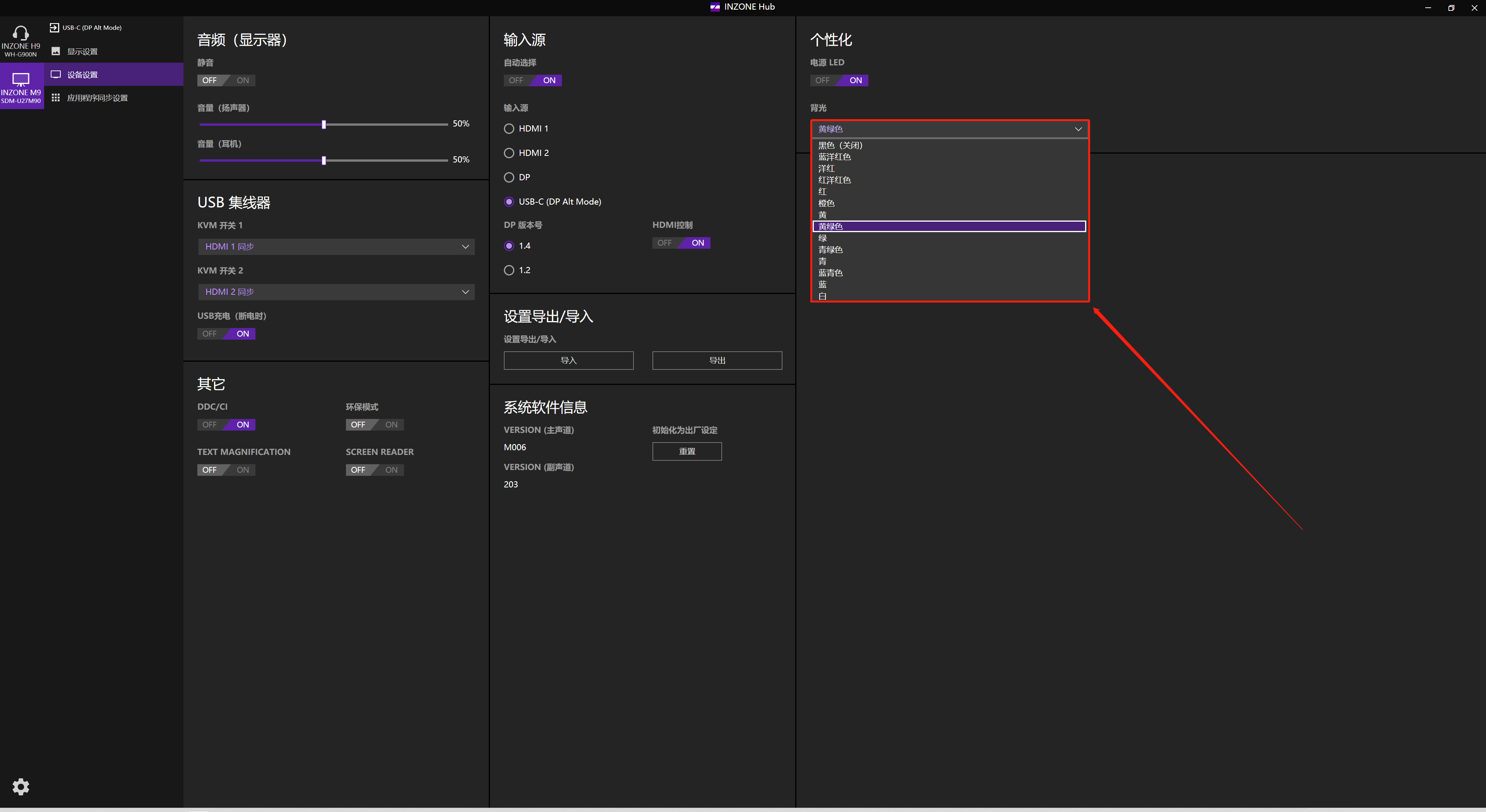Image resolution: width=1486 pixels, height=812 pixels.
Task: Toggle 自动选择 input auto-select switch
Action: (x=532, y=80)
